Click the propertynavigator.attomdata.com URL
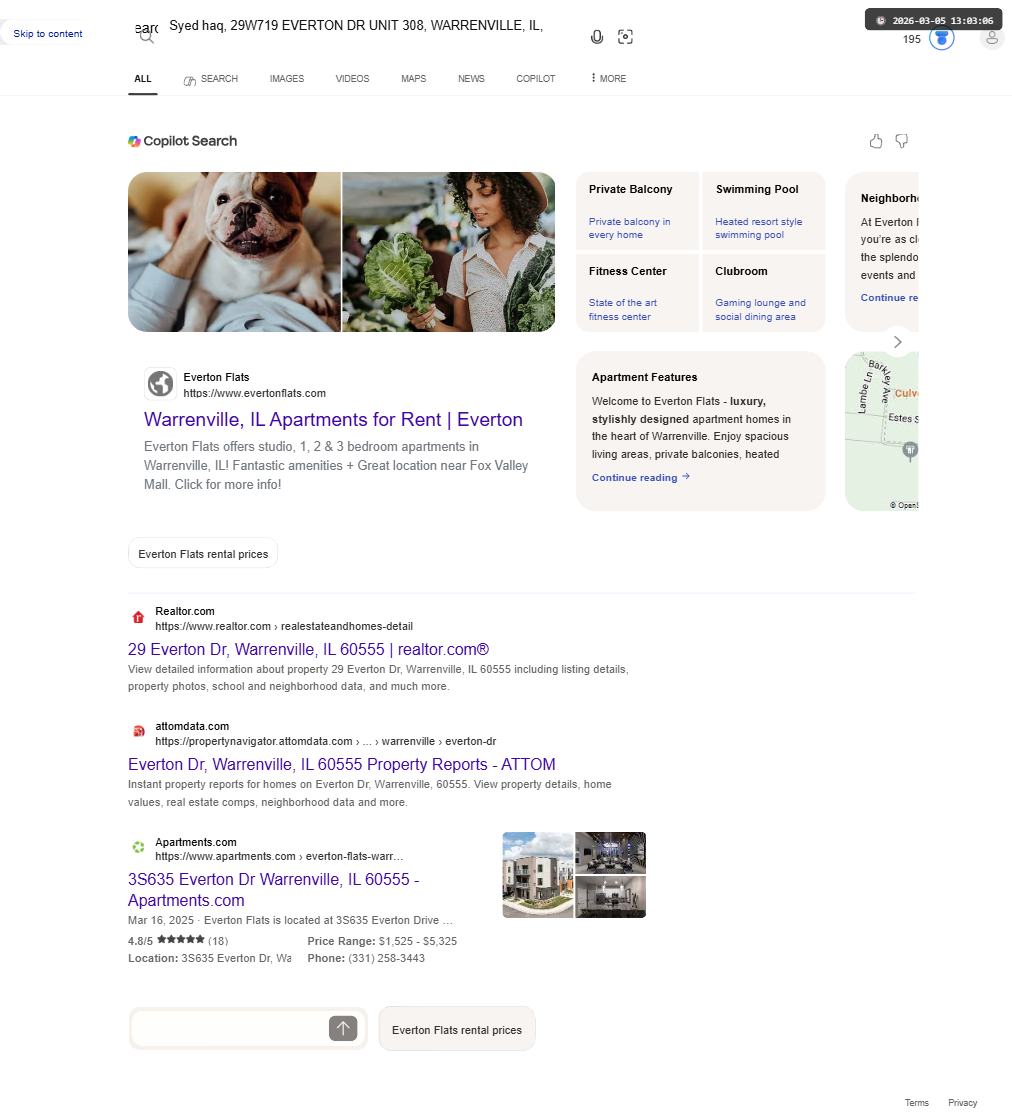 326,741
